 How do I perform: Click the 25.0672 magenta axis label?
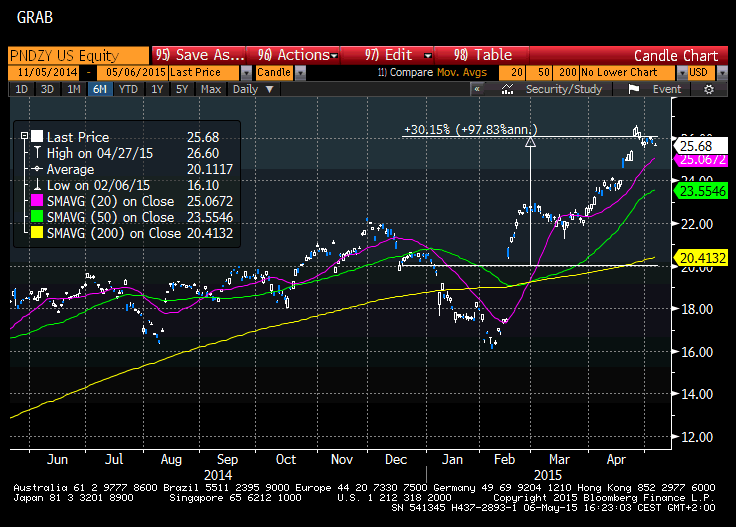coord(701,160)
